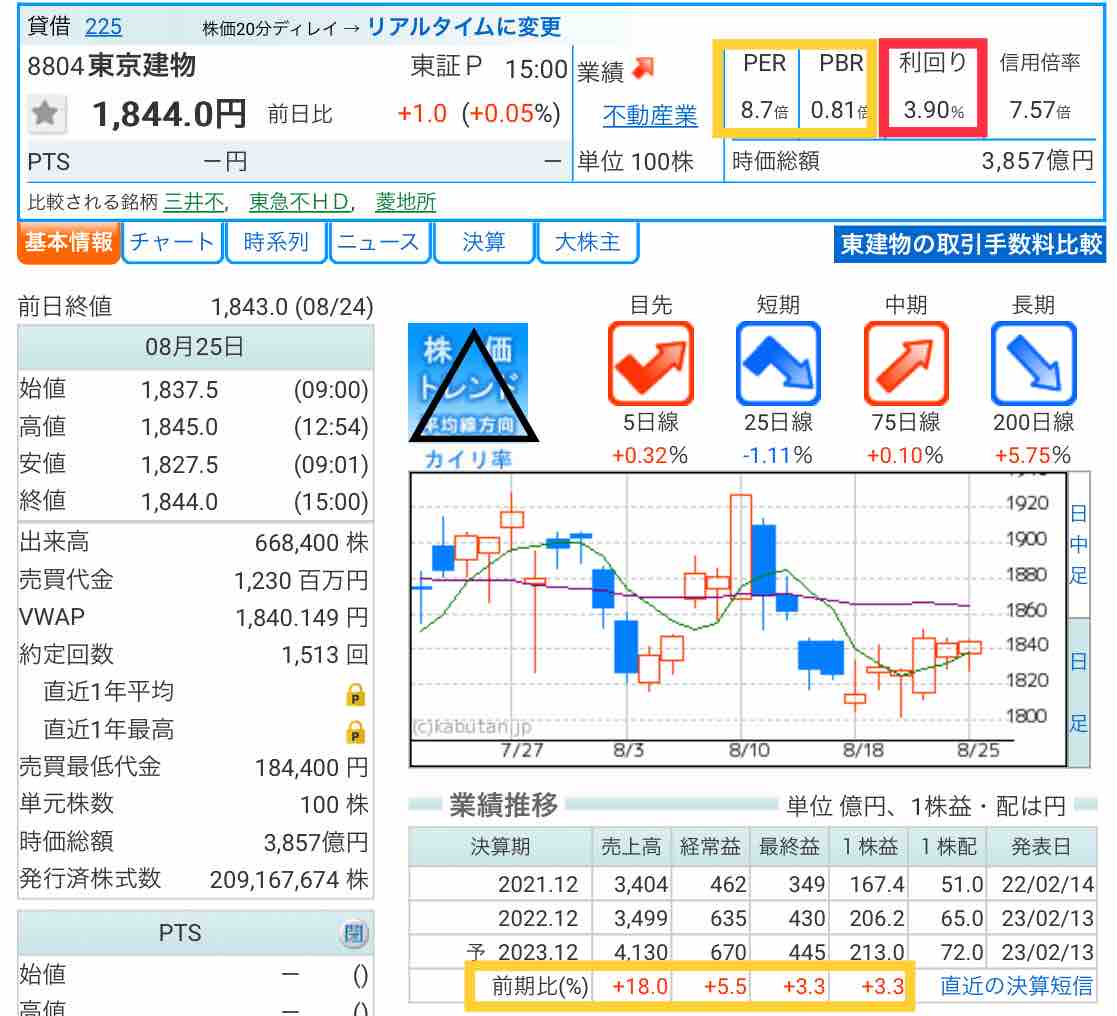Click the favorite star icon beside the stock price

46,113
